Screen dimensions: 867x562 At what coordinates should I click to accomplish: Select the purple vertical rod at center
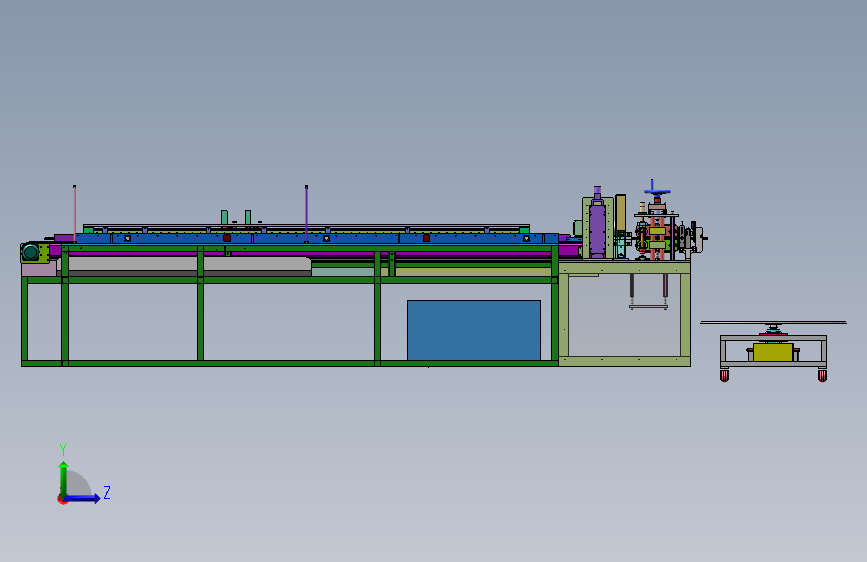pyautogui.click(x=306, y=214)
